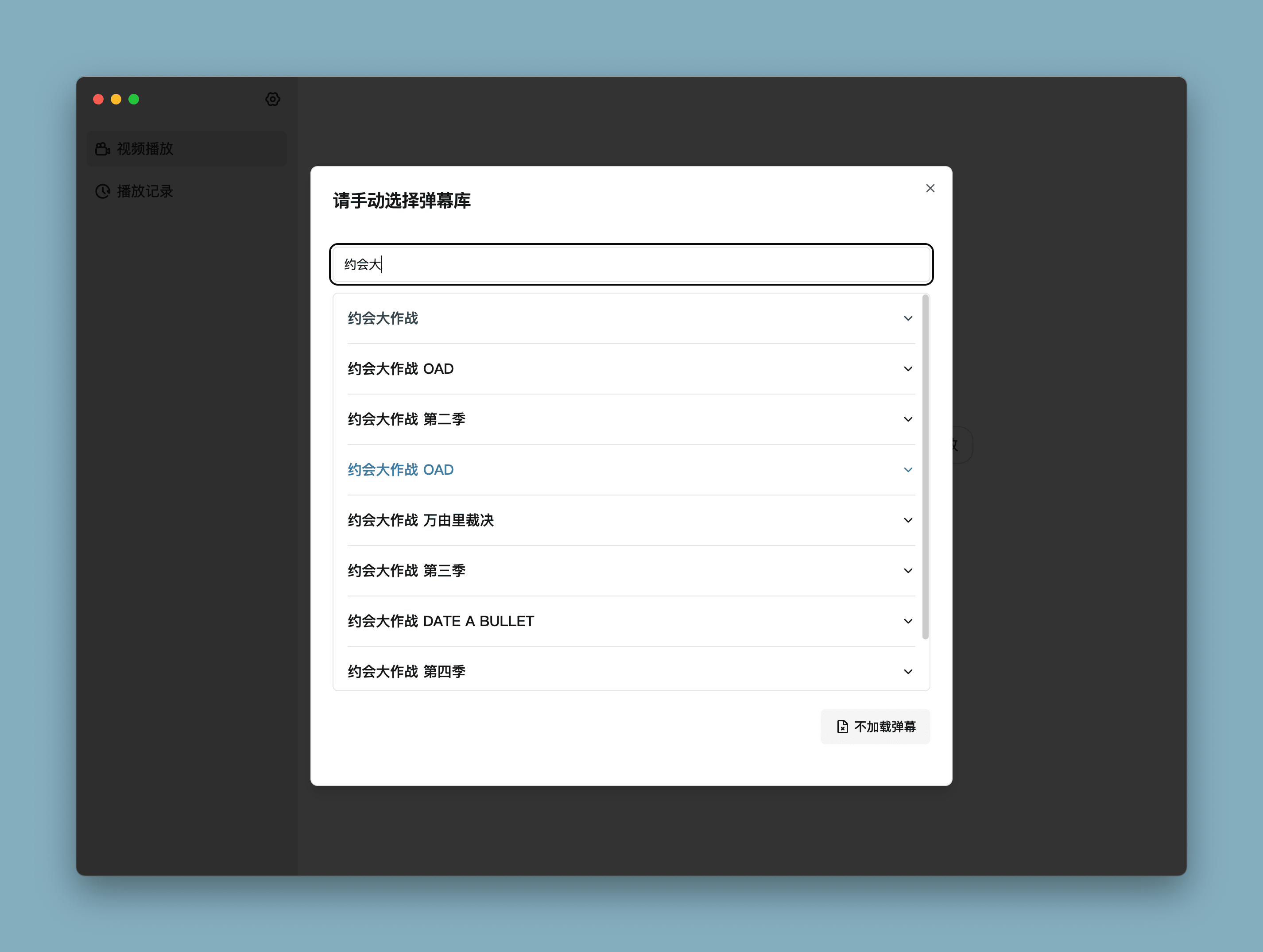
Task: Expand chevron for 约会大作战 第二季
Action: [908, 419]
